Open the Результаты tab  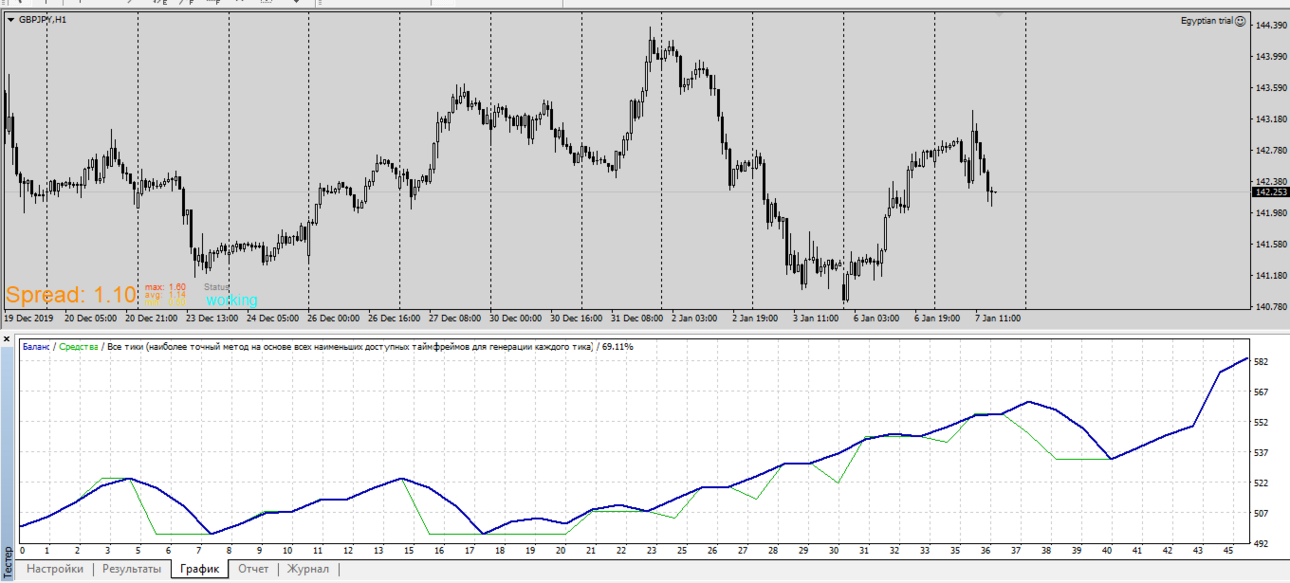click(131, 569)
